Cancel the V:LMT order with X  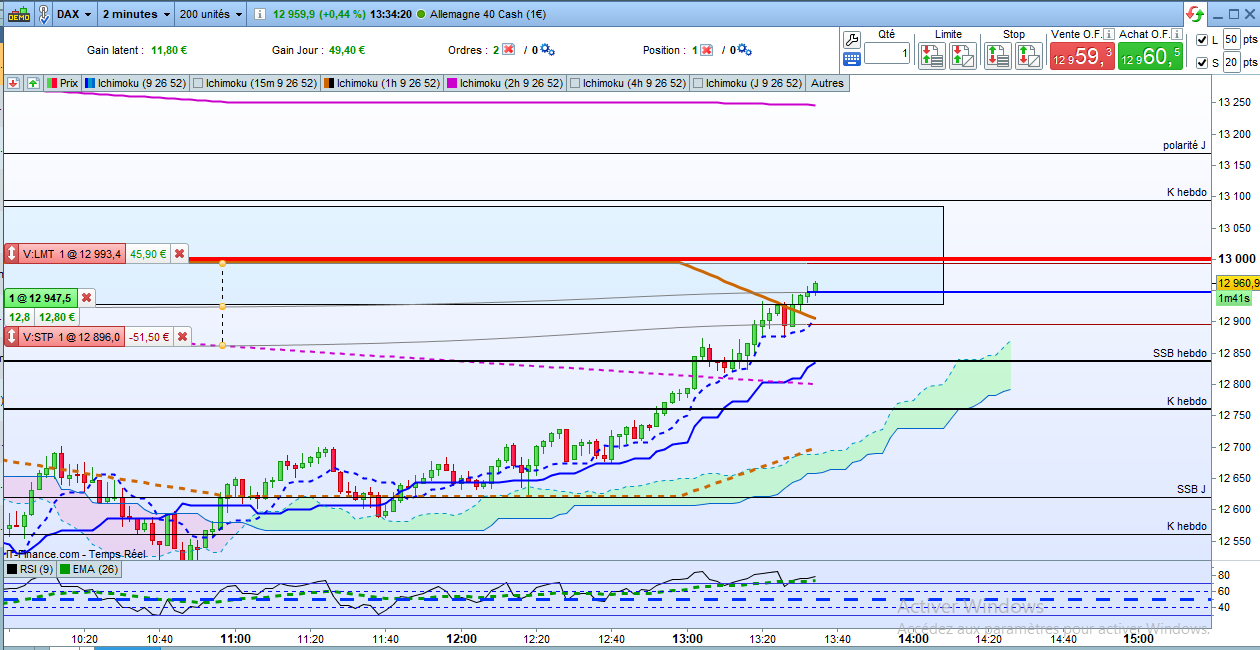tap(179, 254)
